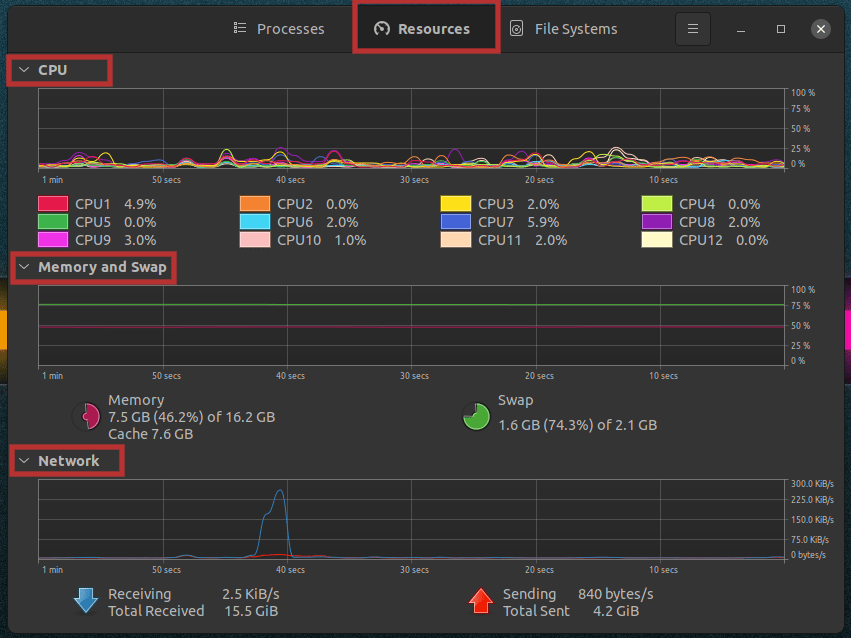Click the blue Receiving down-arrow icon

click(x=86, y=601)
